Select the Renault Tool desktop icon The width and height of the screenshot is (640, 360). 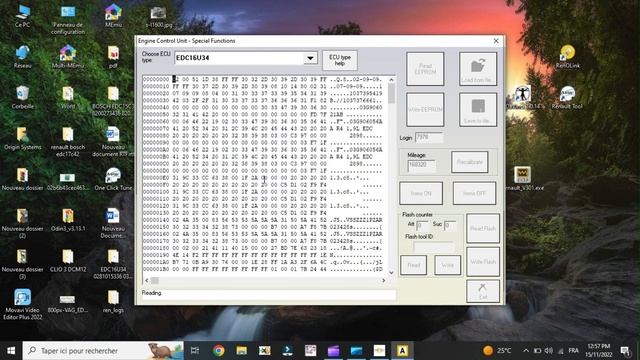pyautogui.click(x=567, y=98)
